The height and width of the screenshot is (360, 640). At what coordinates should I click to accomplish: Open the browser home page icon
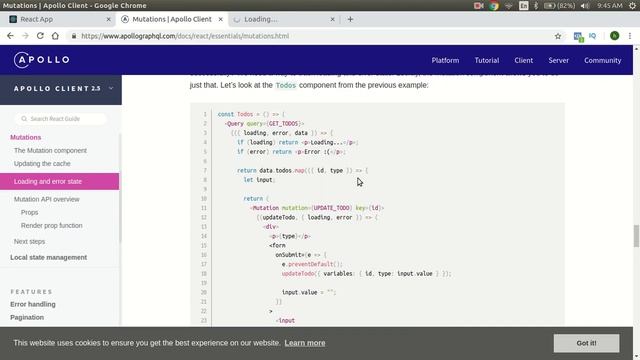[55, 36]
